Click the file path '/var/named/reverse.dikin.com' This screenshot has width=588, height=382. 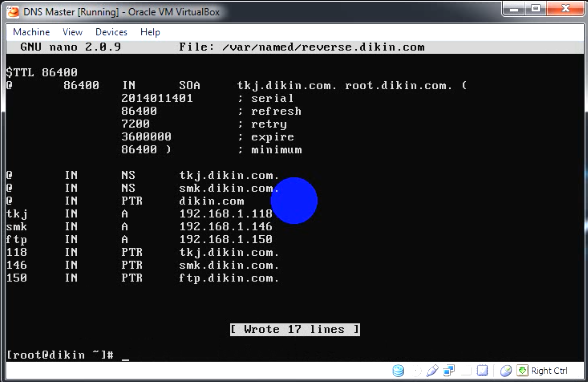pos(323,47)
